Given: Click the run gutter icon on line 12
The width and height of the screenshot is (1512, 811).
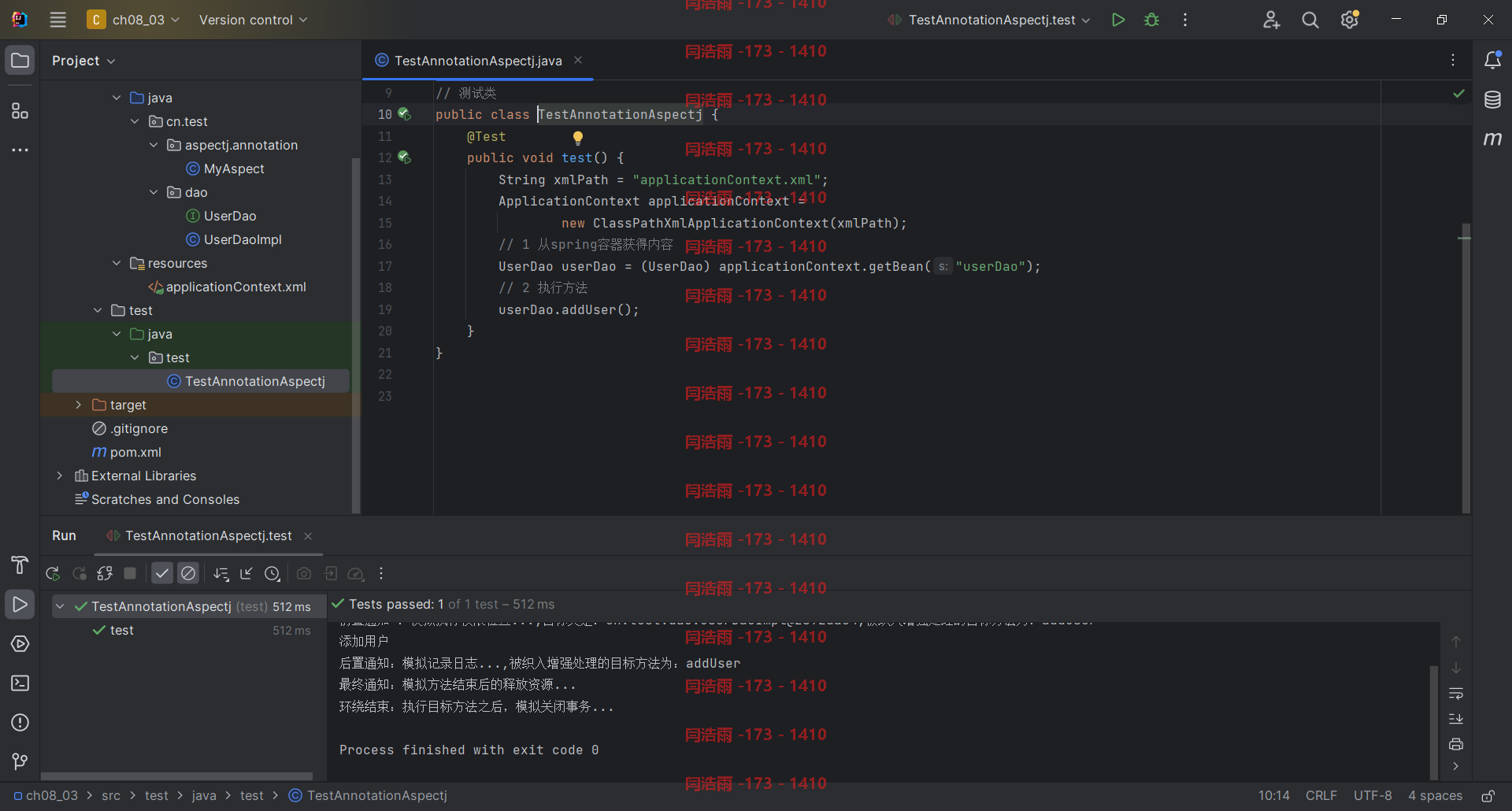Looking at the screenshot, I should [x=404, y=157].
